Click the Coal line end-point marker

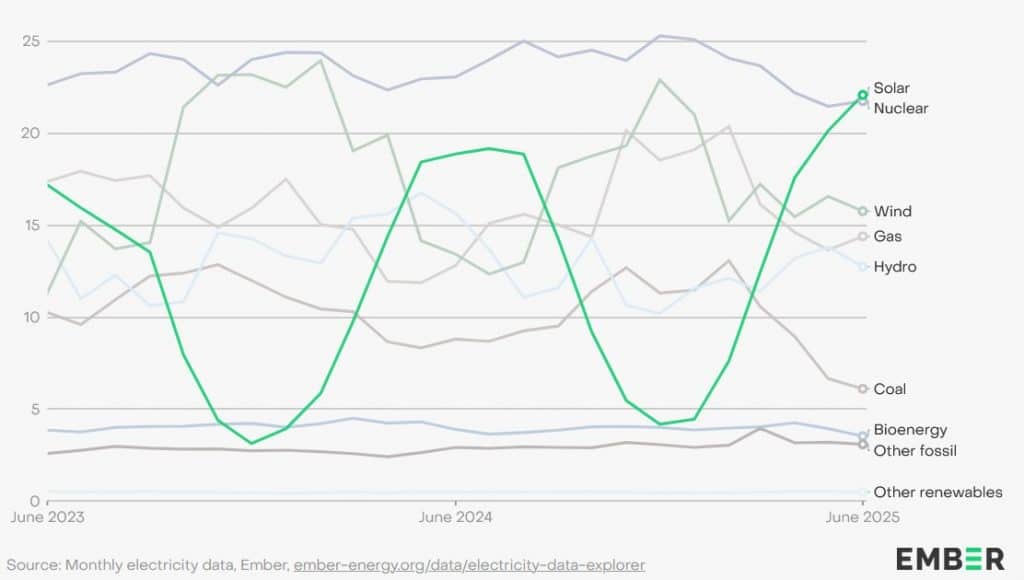click(x=863, y=389)
